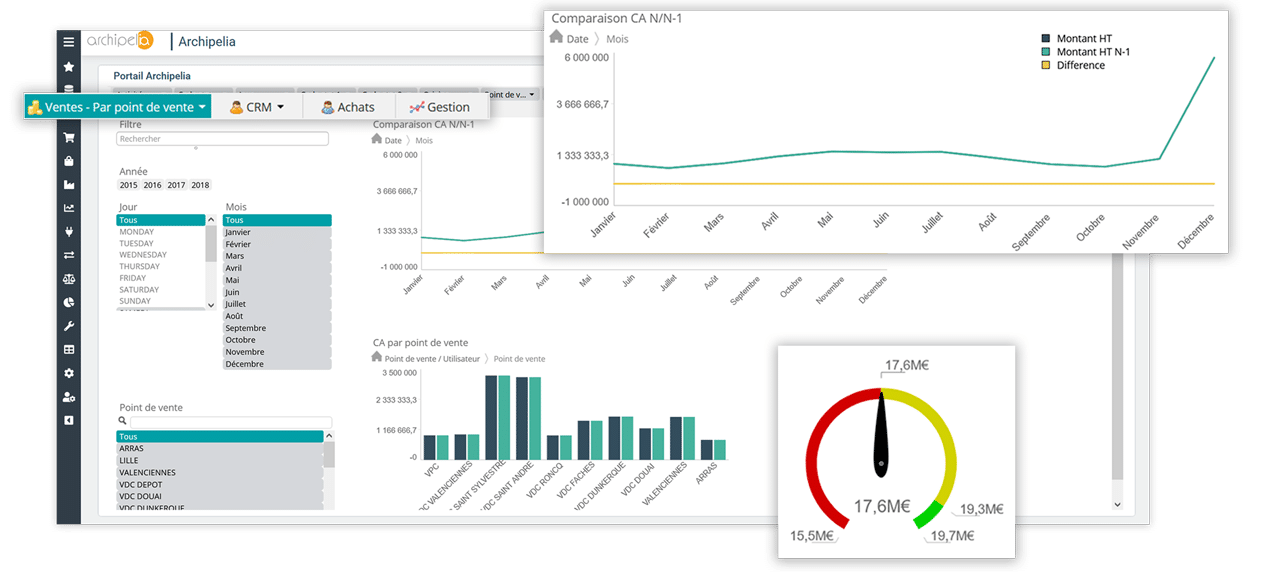1263x572 pixels.
Task: Open the hamburger menu in the sidebar
Action: [x=68, y=42]
